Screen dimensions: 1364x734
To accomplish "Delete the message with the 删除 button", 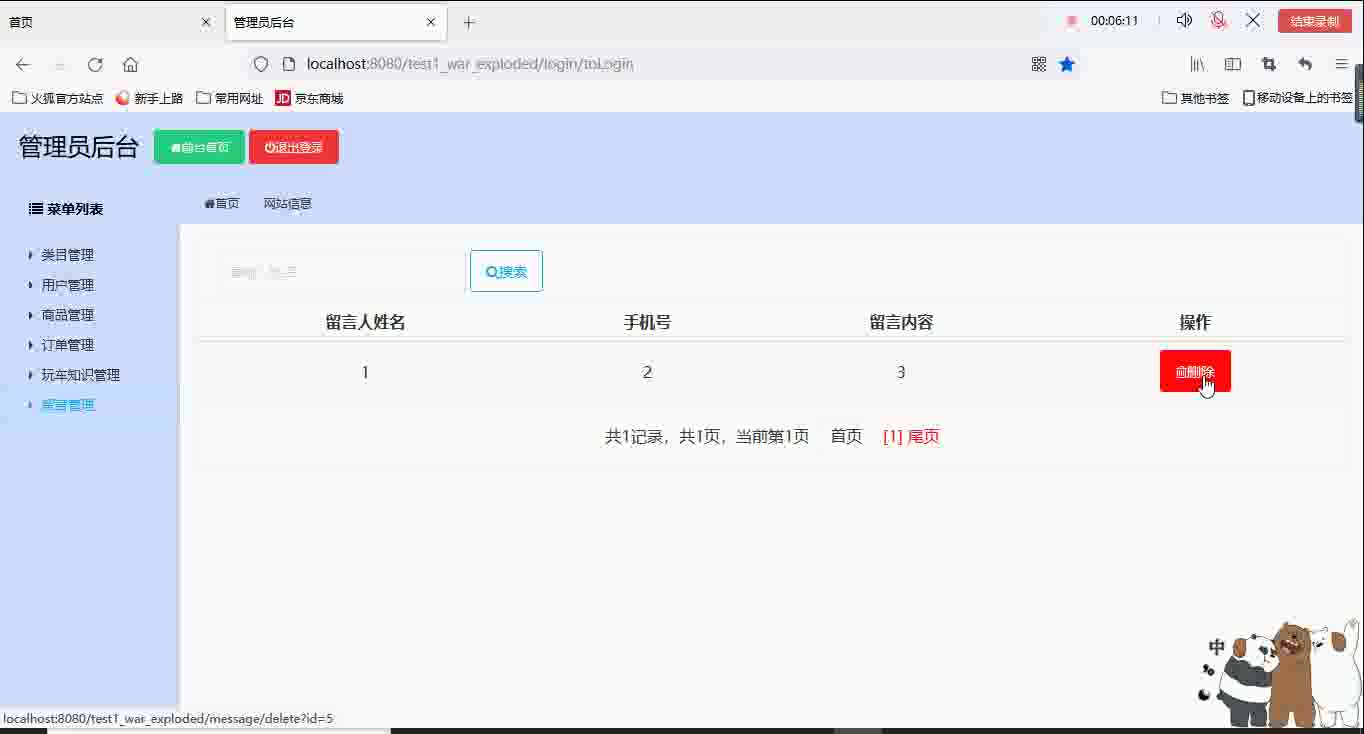I will point(1195,371).
